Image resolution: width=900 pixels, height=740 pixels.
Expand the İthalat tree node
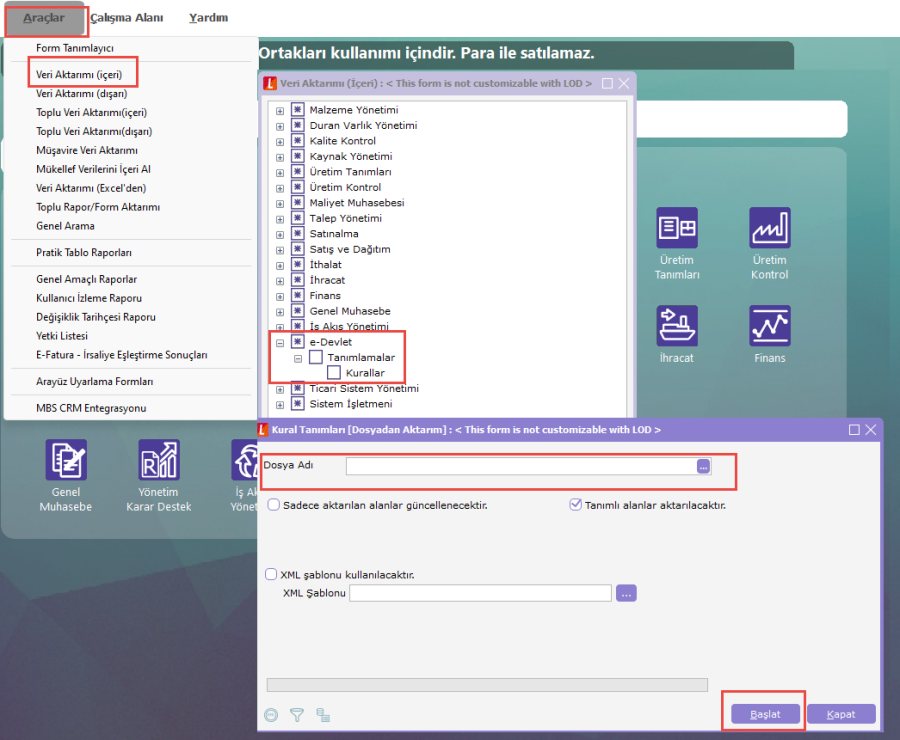click(x=280, y=265)
